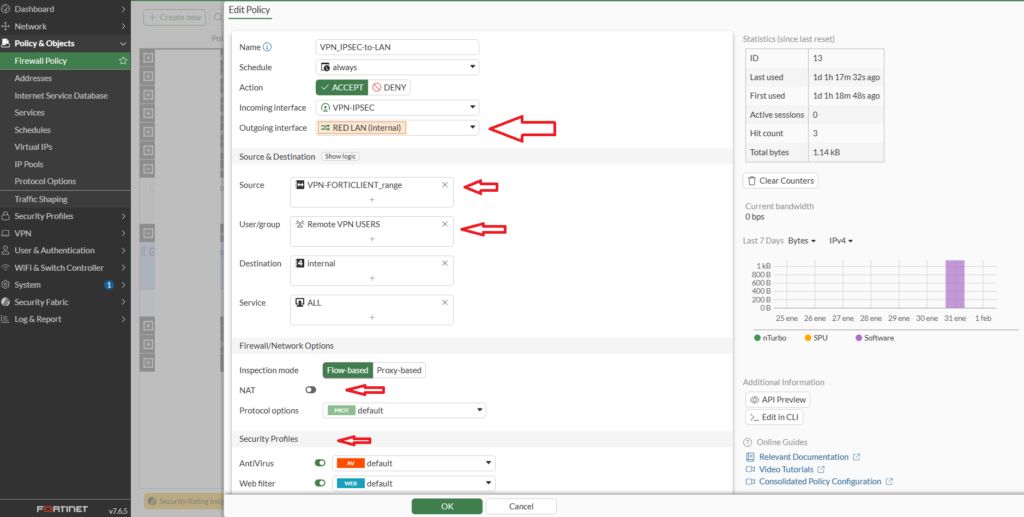
Task: Click the Edit in CLI button
Action: (774, 416)
